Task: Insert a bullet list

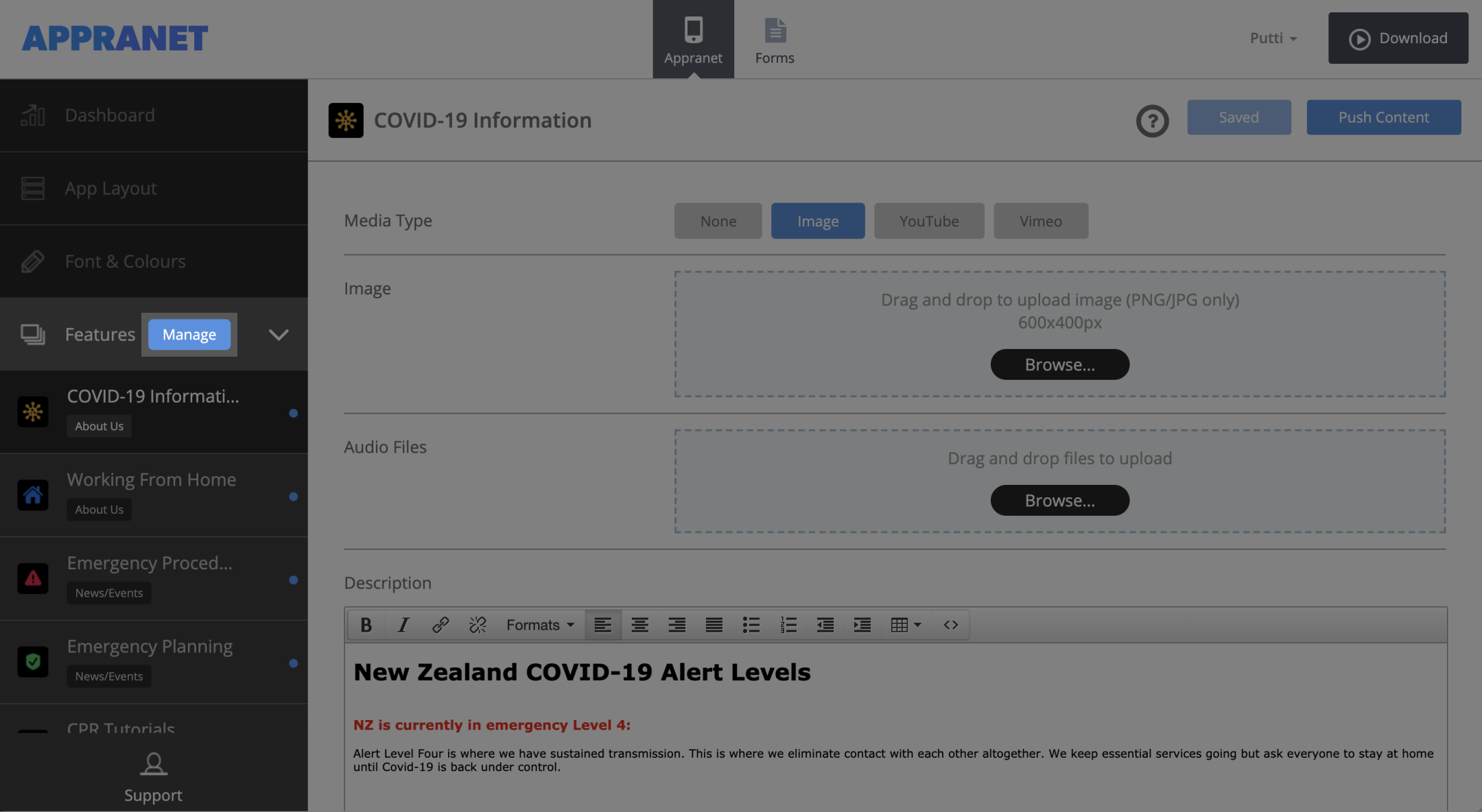Action: click(751, 625)
